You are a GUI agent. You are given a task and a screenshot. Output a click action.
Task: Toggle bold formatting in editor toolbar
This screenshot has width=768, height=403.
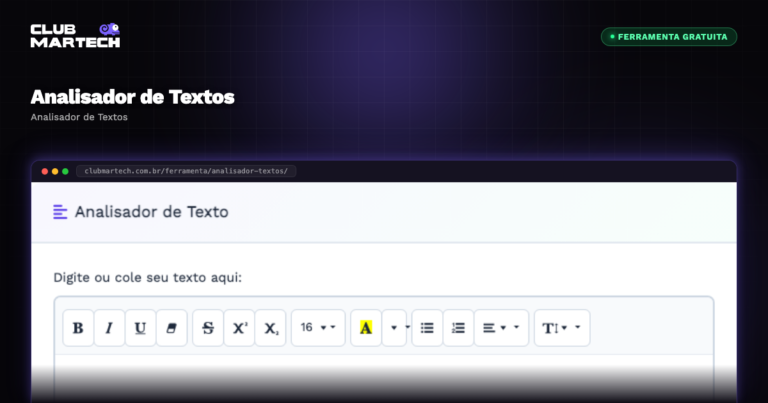click(78, 328)
